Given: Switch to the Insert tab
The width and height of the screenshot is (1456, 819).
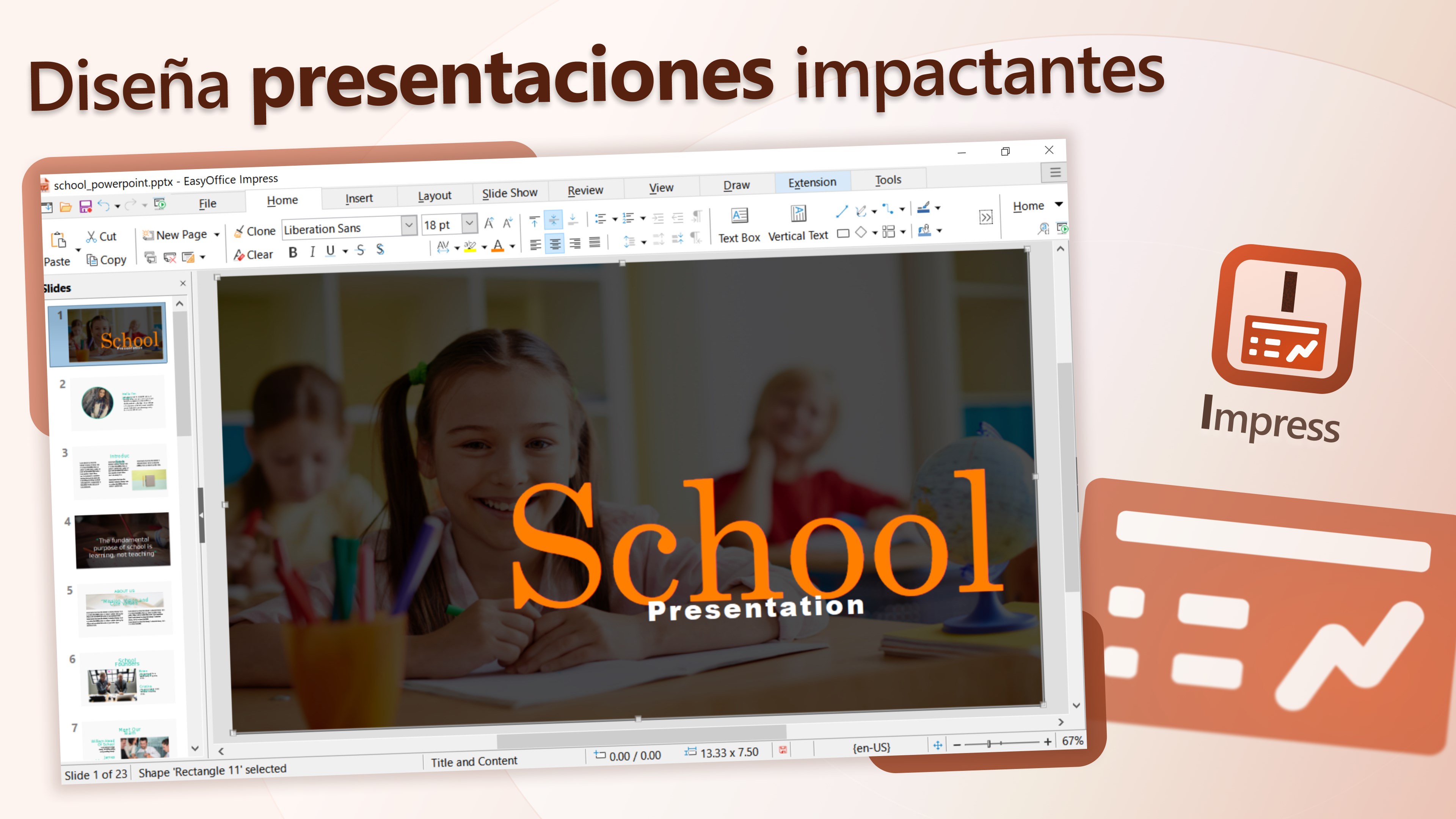Looking at the screenshot, I should [359, 198].
